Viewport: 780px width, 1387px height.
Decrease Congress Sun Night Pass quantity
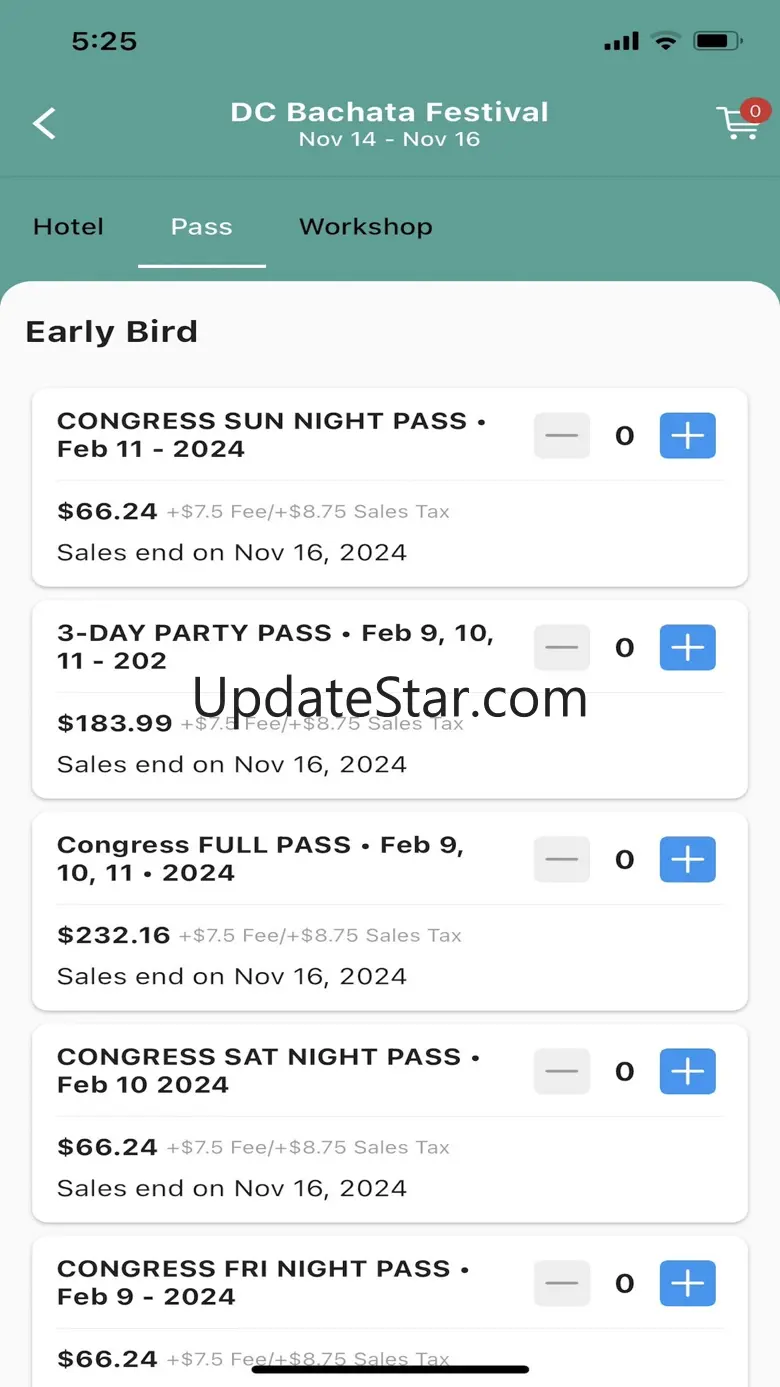562,436
